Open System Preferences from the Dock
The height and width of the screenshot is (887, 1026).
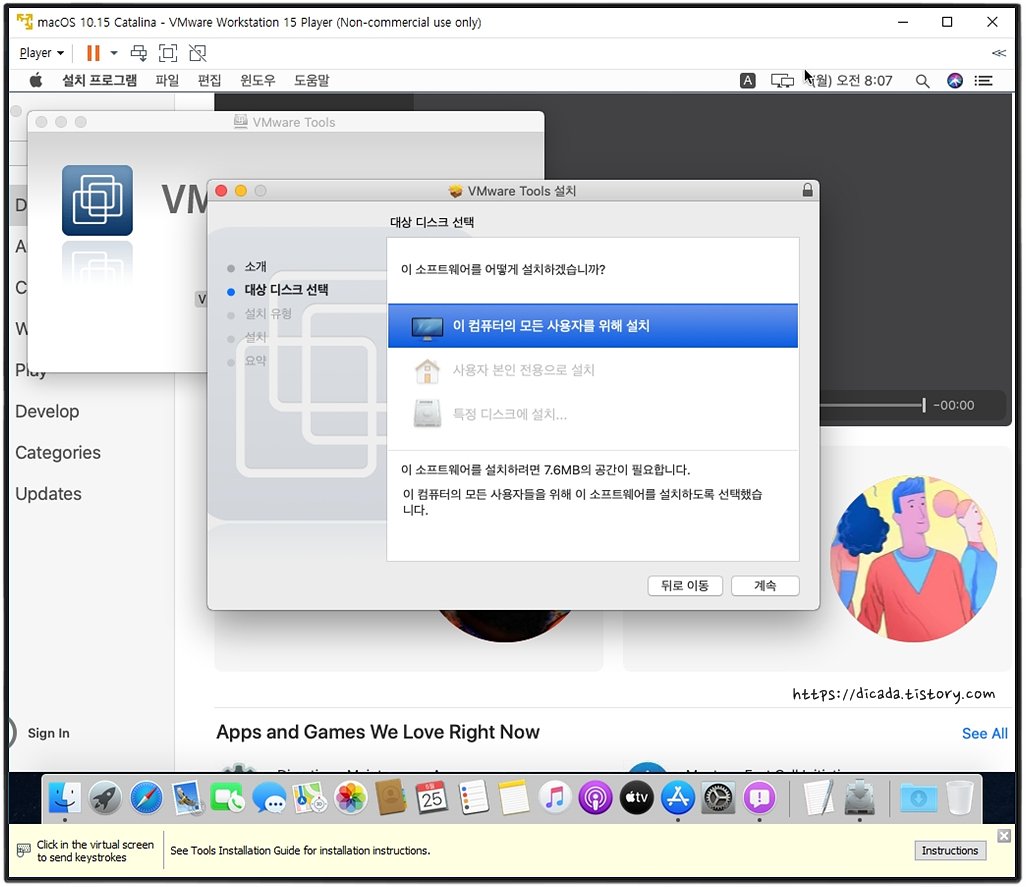click(718, 798)
